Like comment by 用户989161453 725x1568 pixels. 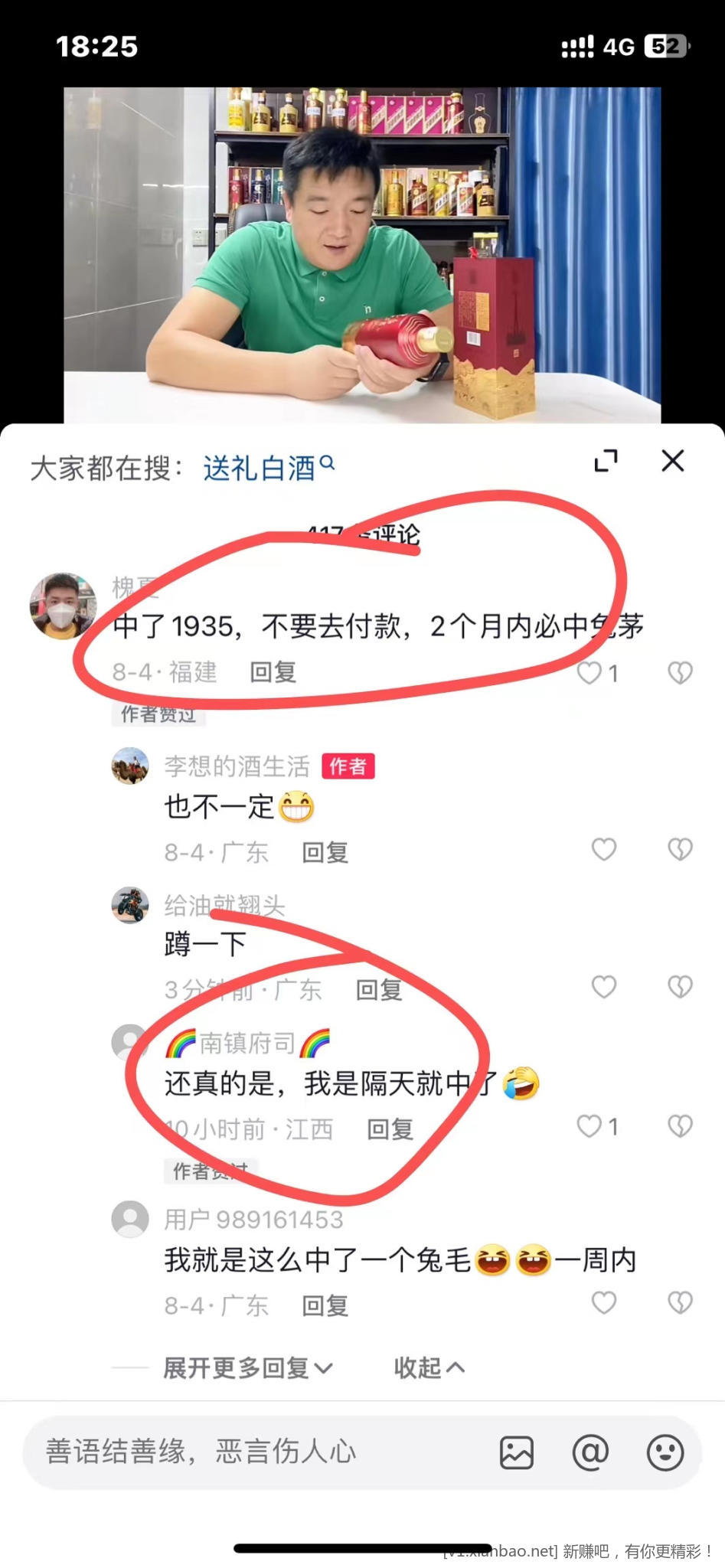[604, 1303]
